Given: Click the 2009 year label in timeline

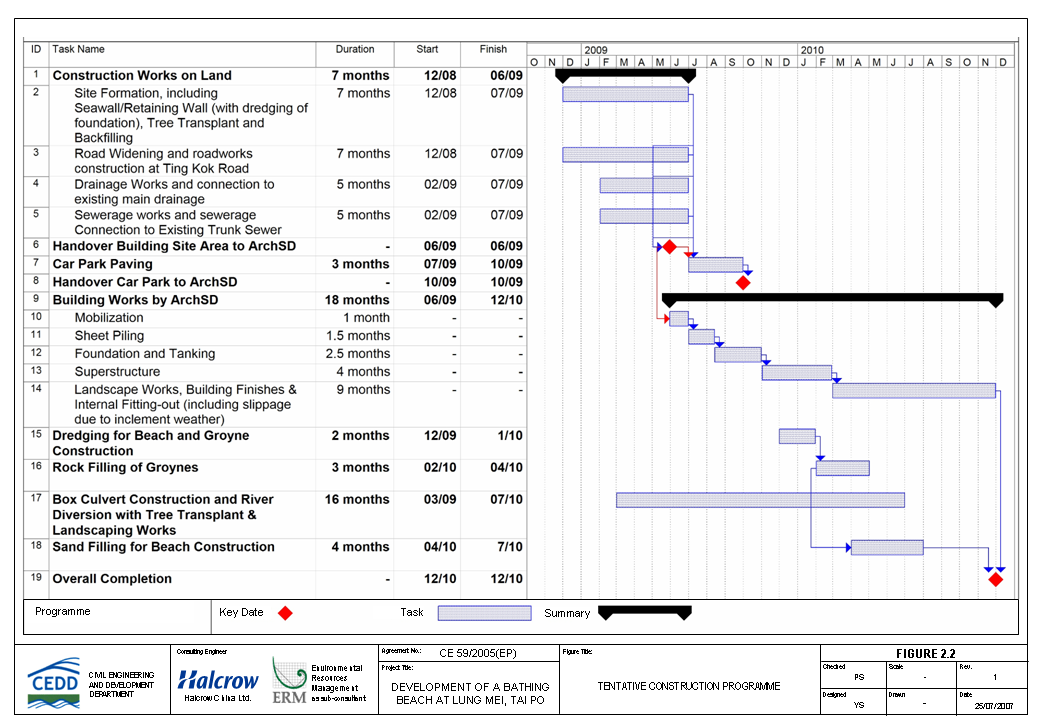Looking at the screenshot, I should coord(596,50).
